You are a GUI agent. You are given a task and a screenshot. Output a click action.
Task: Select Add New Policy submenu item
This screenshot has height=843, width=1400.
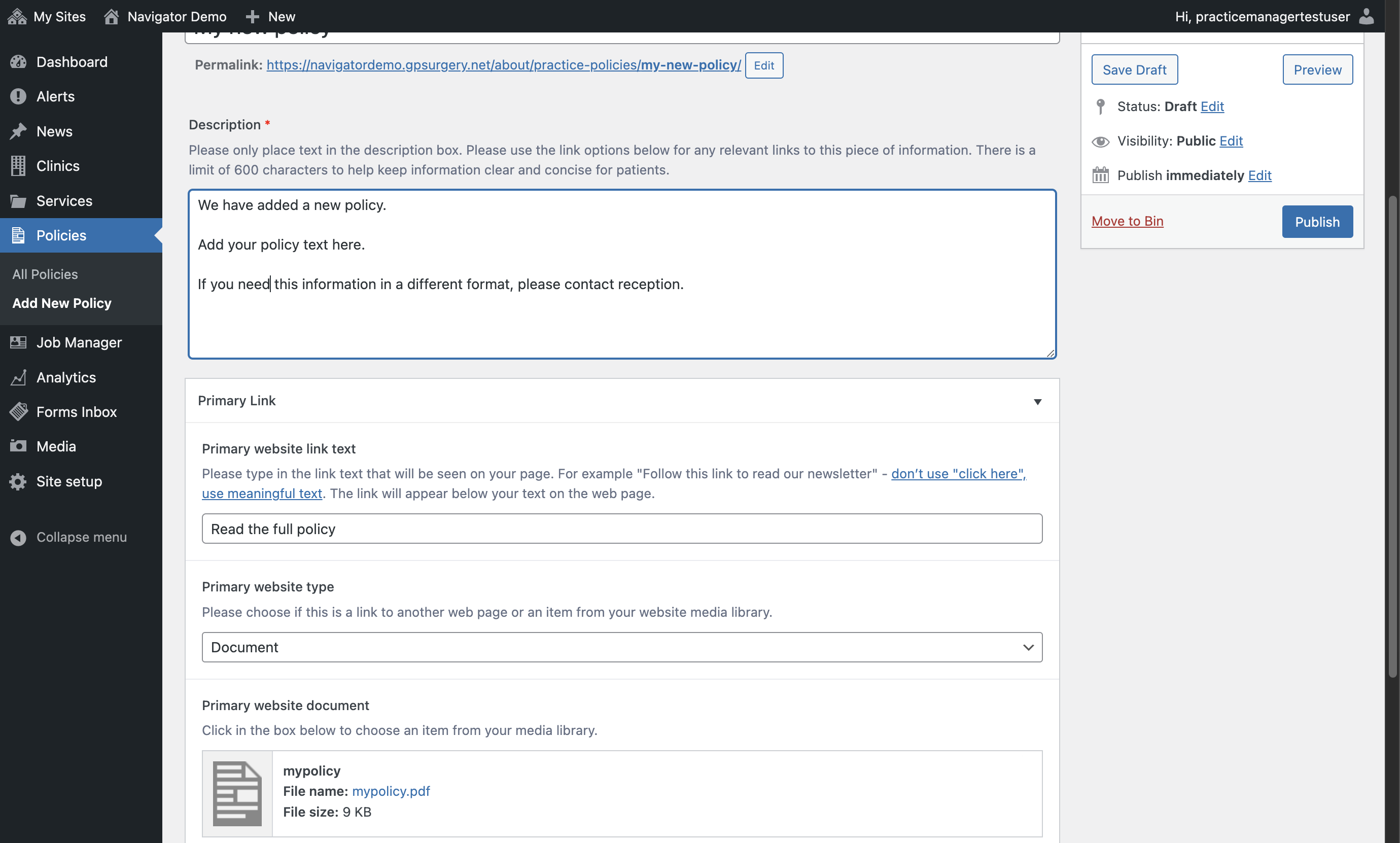62,303
